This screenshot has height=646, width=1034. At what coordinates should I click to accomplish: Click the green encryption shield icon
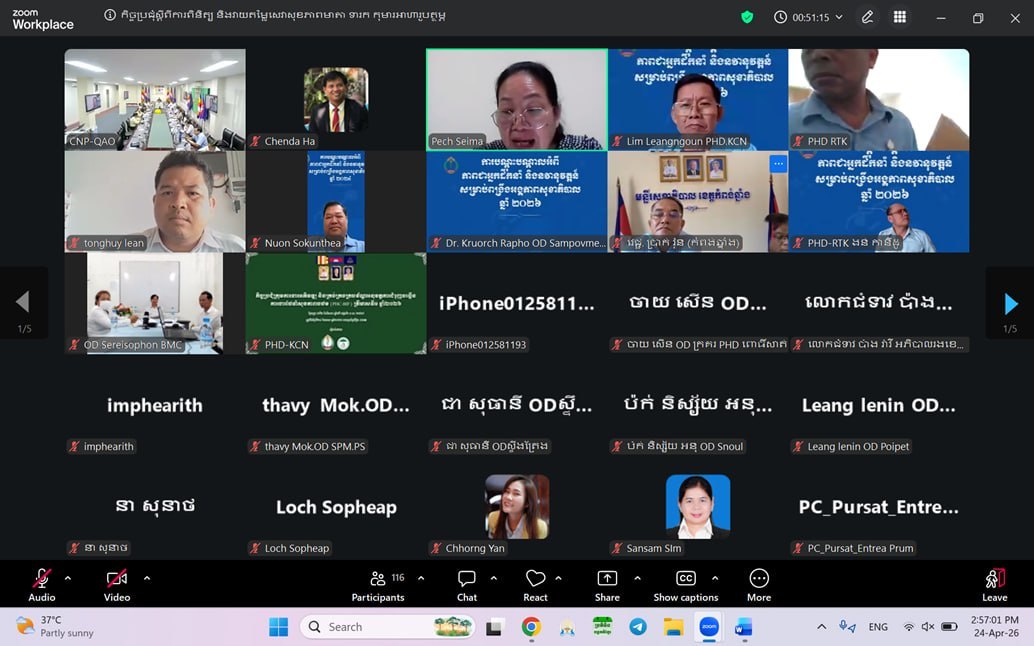747,17
